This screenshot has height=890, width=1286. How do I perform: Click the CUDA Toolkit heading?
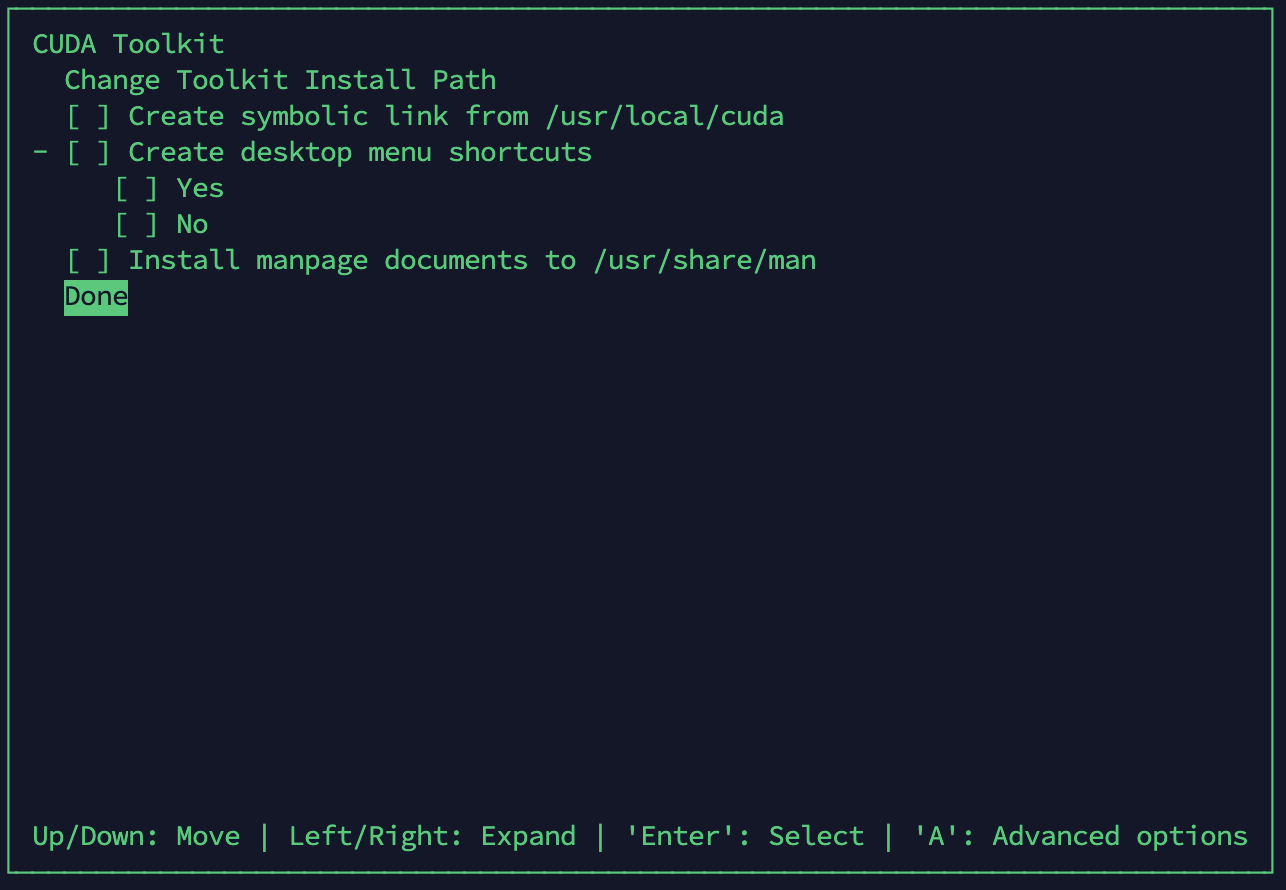[x=129, y=44]
